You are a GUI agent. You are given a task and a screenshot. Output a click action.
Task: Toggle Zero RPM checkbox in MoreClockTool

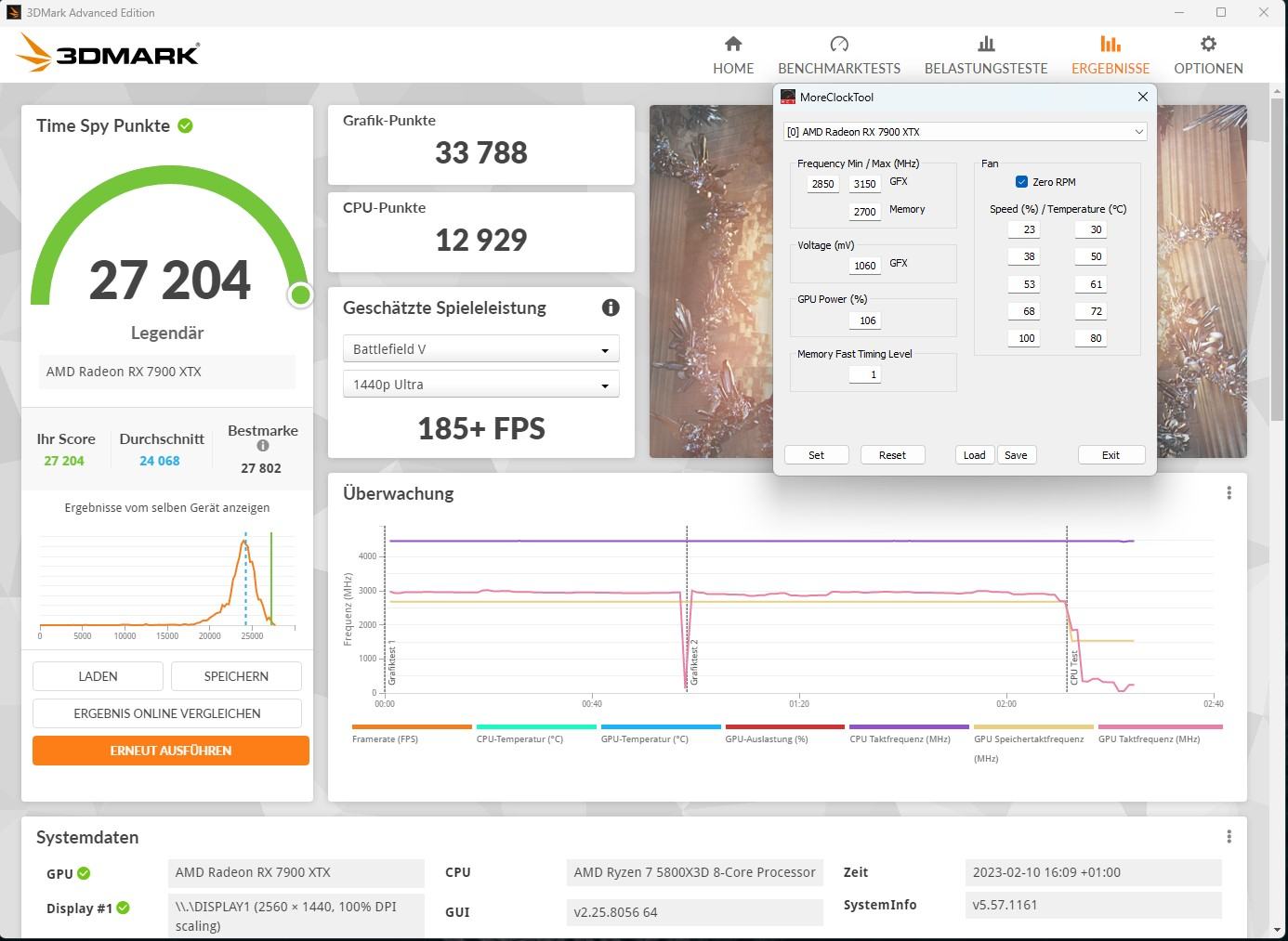click(1021, 182)
